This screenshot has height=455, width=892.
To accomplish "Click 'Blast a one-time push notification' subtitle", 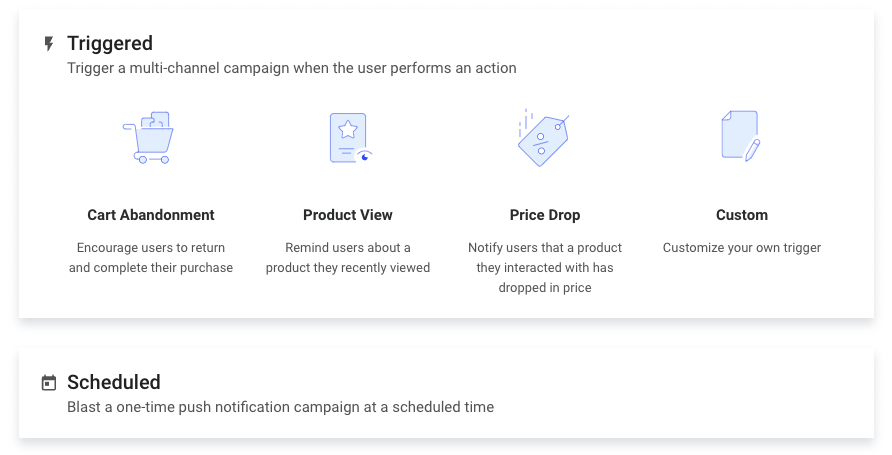I will click(280, 407).
